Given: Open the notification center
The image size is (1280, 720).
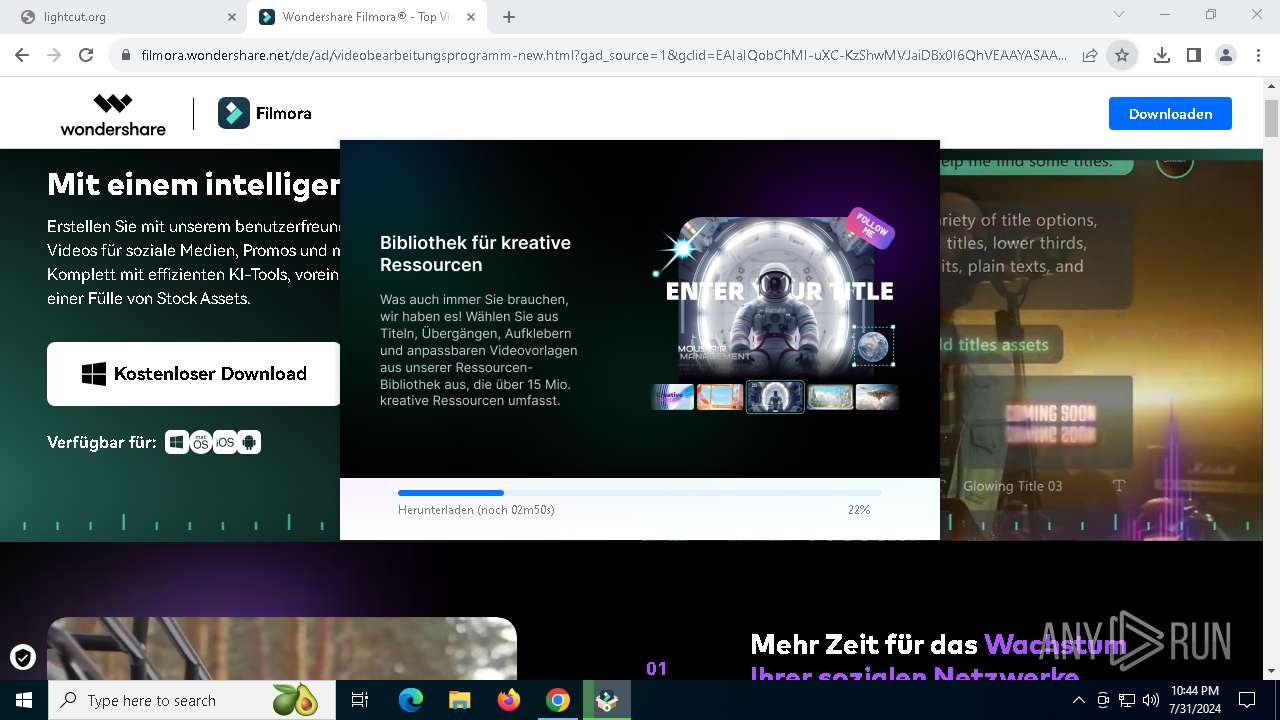Looking at the screenshot, I should pos(1247,700).
